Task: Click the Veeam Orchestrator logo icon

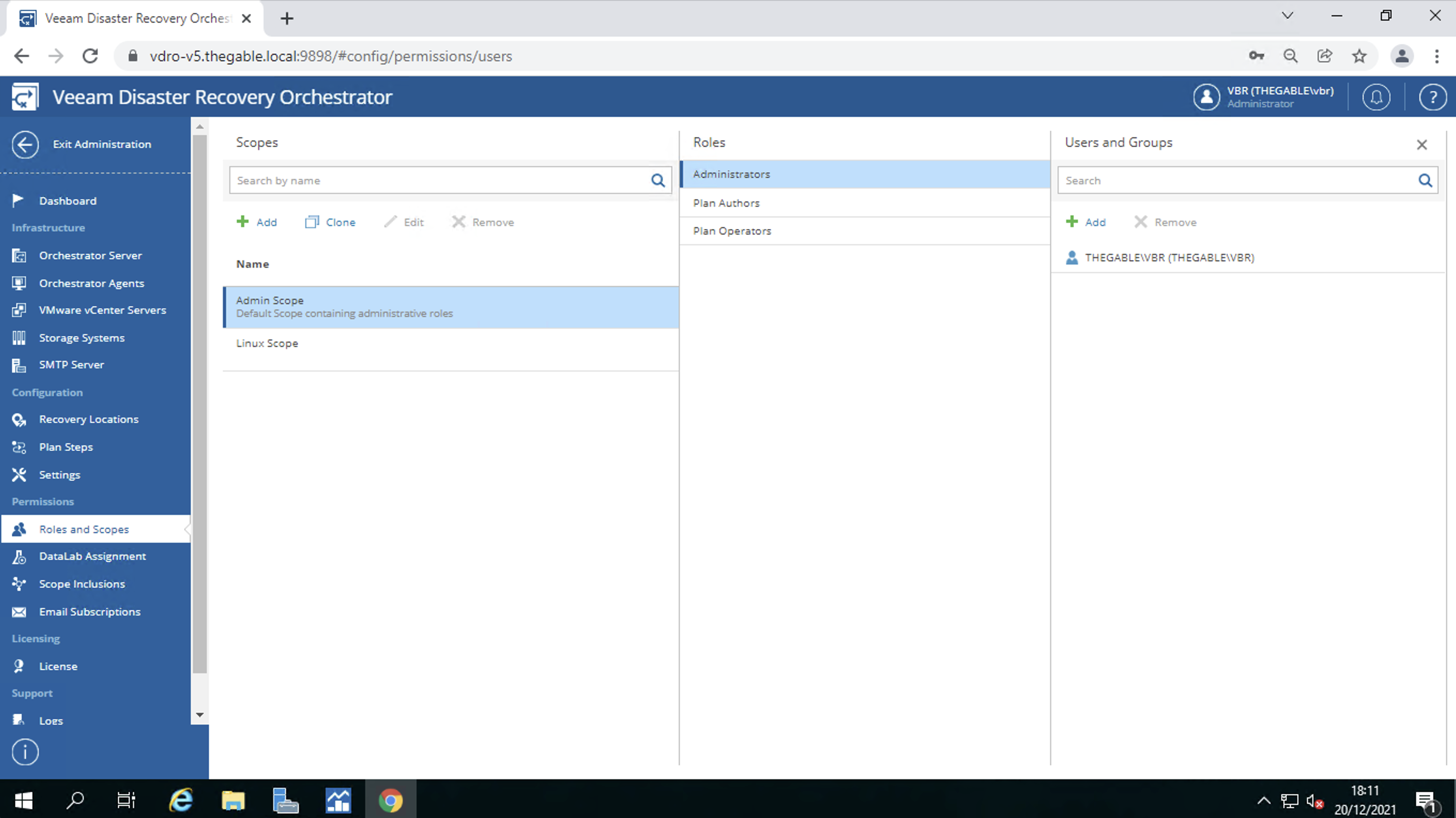Action: [25, 97]
